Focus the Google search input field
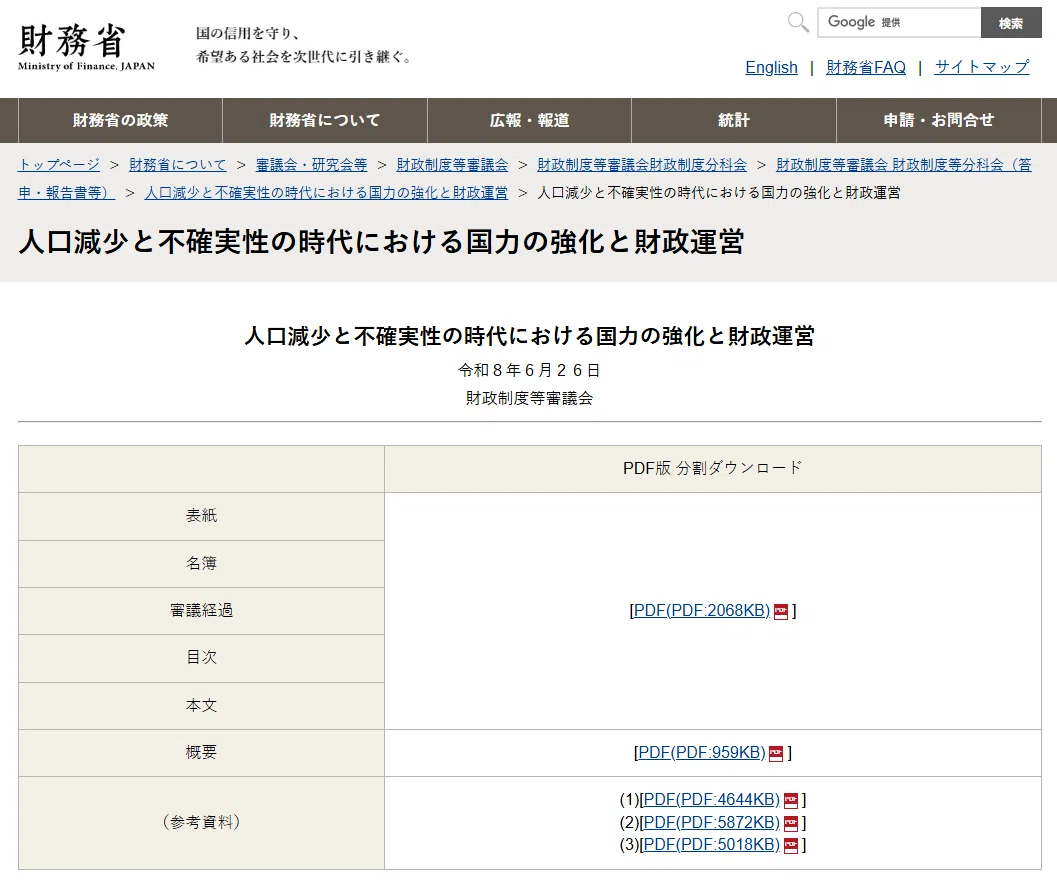 tap(899, 23)
